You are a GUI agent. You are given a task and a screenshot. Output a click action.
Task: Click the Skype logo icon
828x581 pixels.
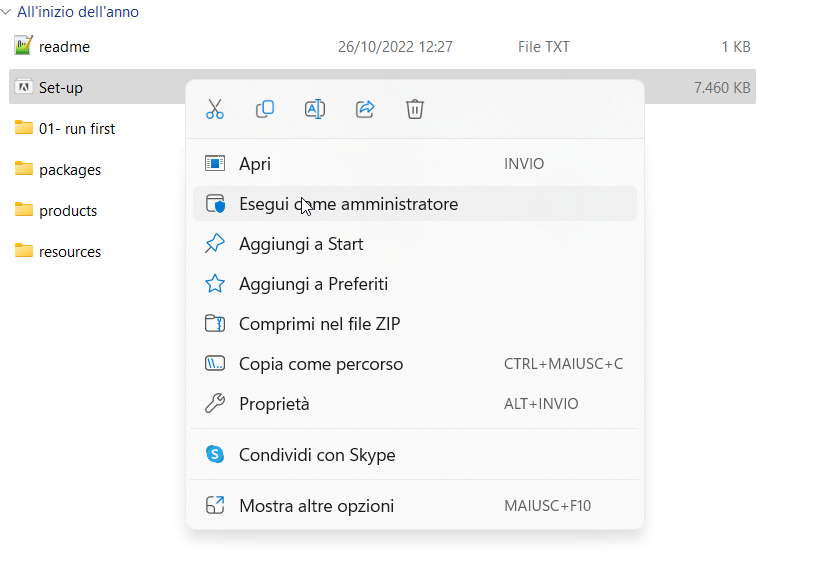click(215, 454)
